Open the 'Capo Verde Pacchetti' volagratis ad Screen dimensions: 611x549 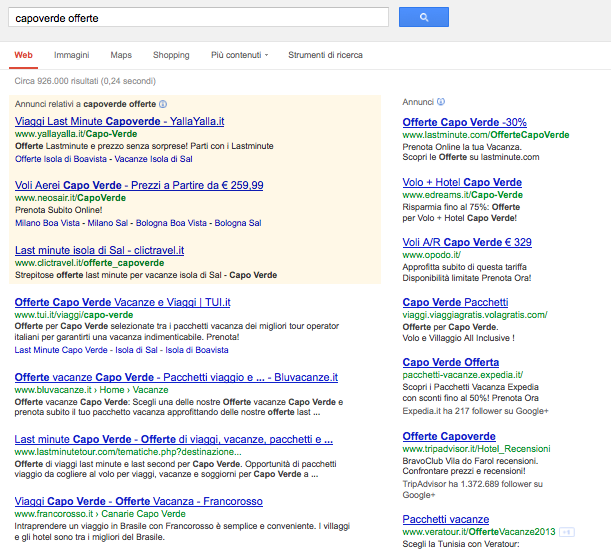coord(455,302)
